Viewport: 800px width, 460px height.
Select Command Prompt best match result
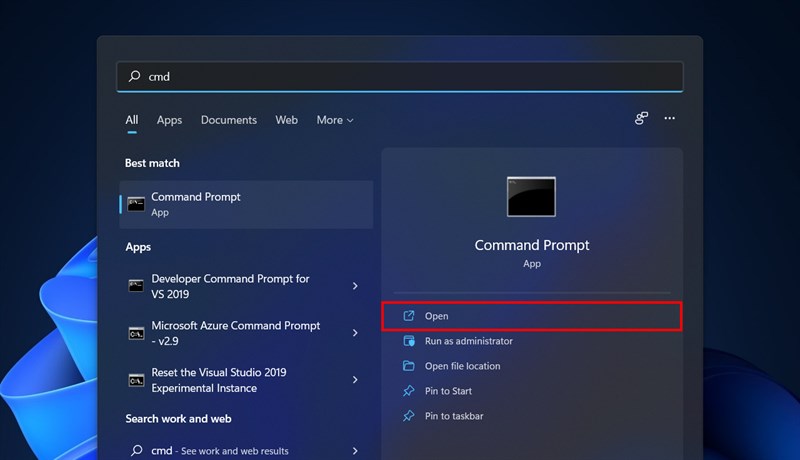pos(246,205)
